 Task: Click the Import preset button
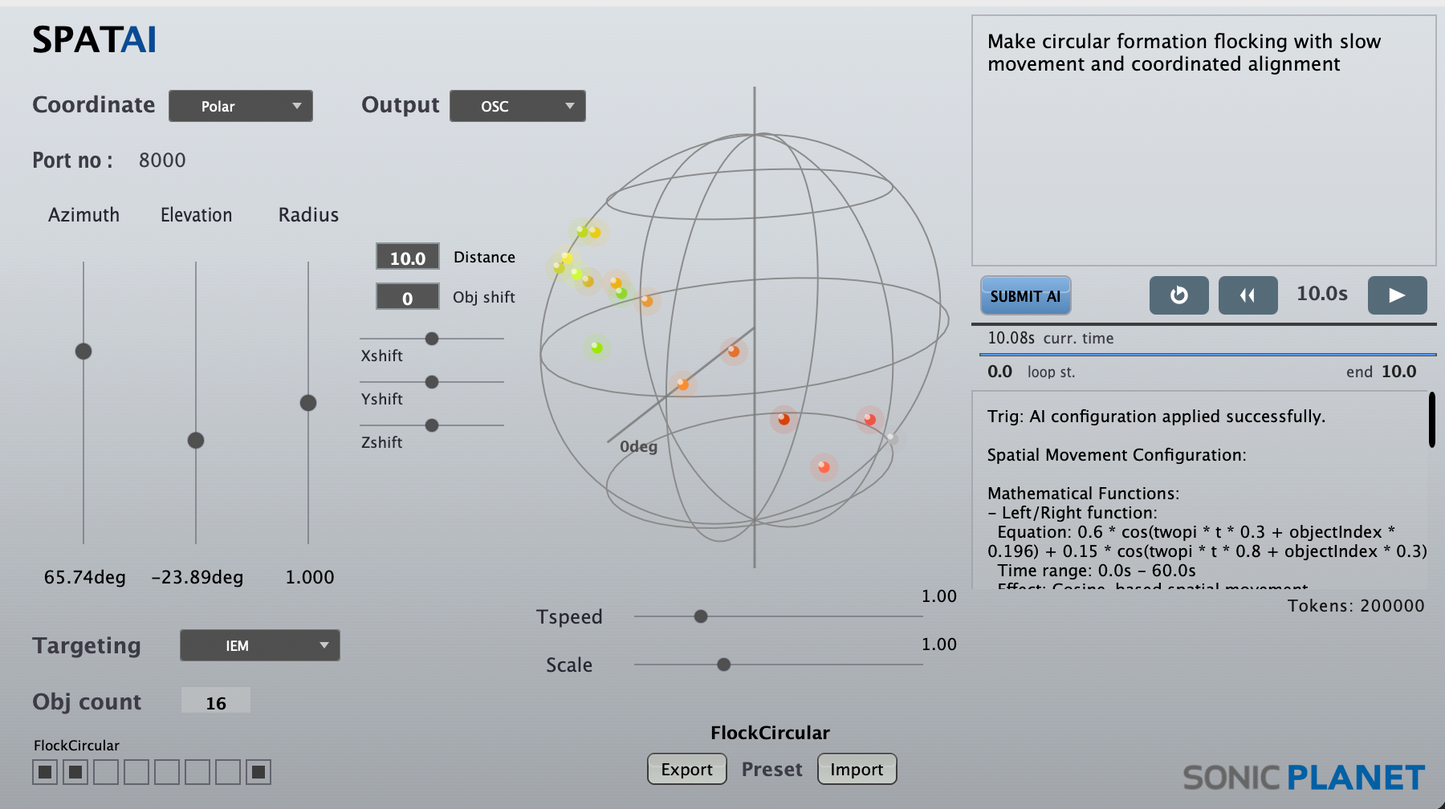856,769
